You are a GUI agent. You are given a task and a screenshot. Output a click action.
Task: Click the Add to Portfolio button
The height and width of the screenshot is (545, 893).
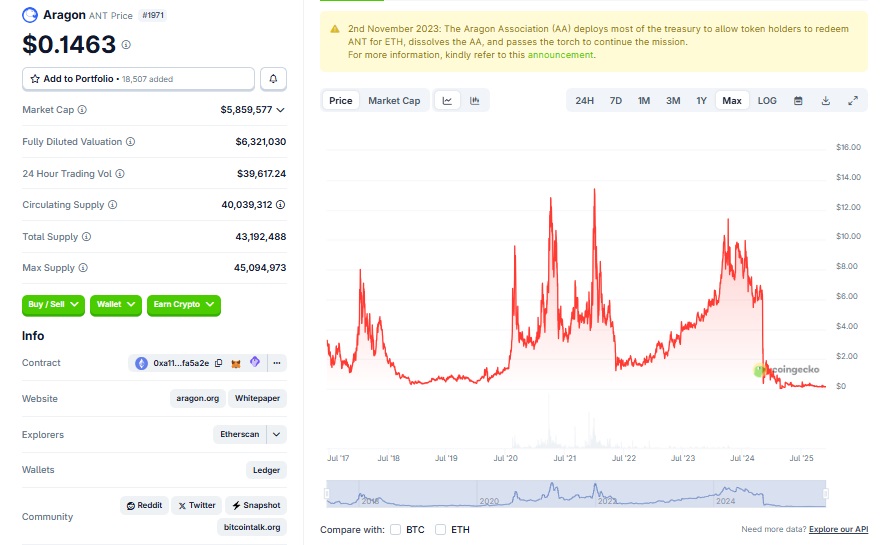[x=138, y=78]
